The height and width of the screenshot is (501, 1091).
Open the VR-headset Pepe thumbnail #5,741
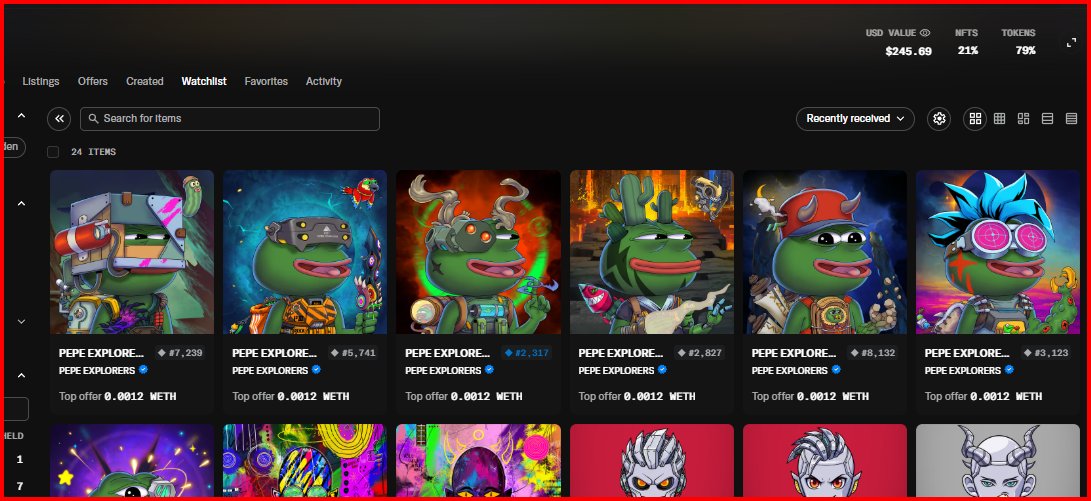[305, 252]
